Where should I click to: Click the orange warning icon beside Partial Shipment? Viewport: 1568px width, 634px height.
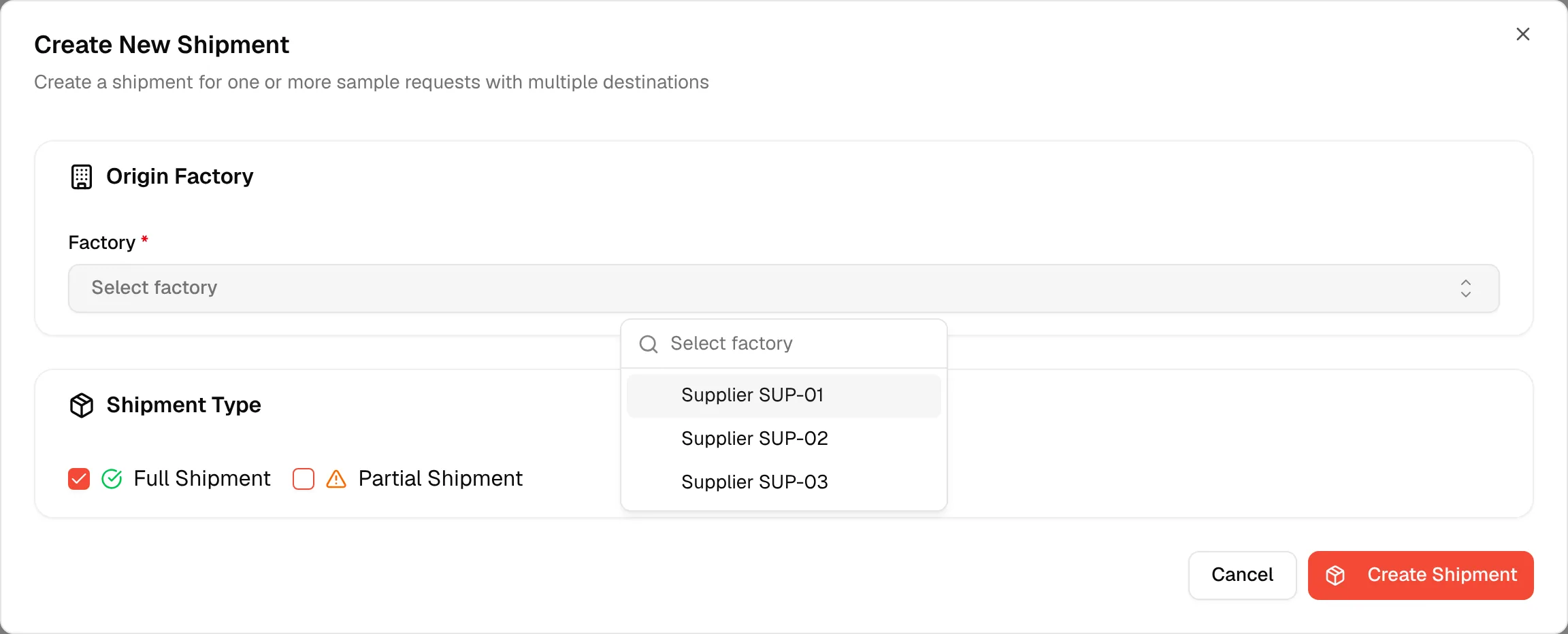coord(336,479)
